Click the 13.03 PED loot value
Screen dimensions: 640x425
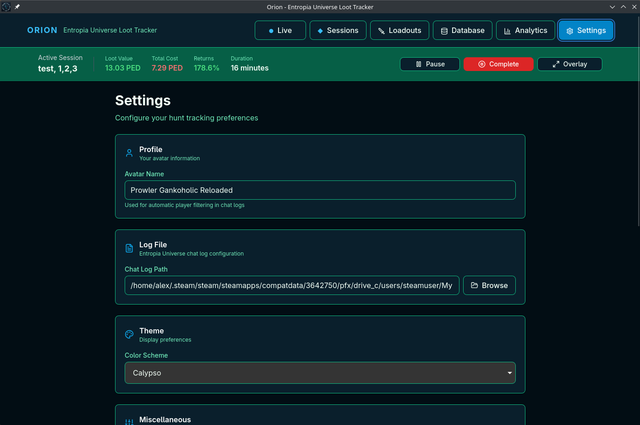tap(123, 68)
